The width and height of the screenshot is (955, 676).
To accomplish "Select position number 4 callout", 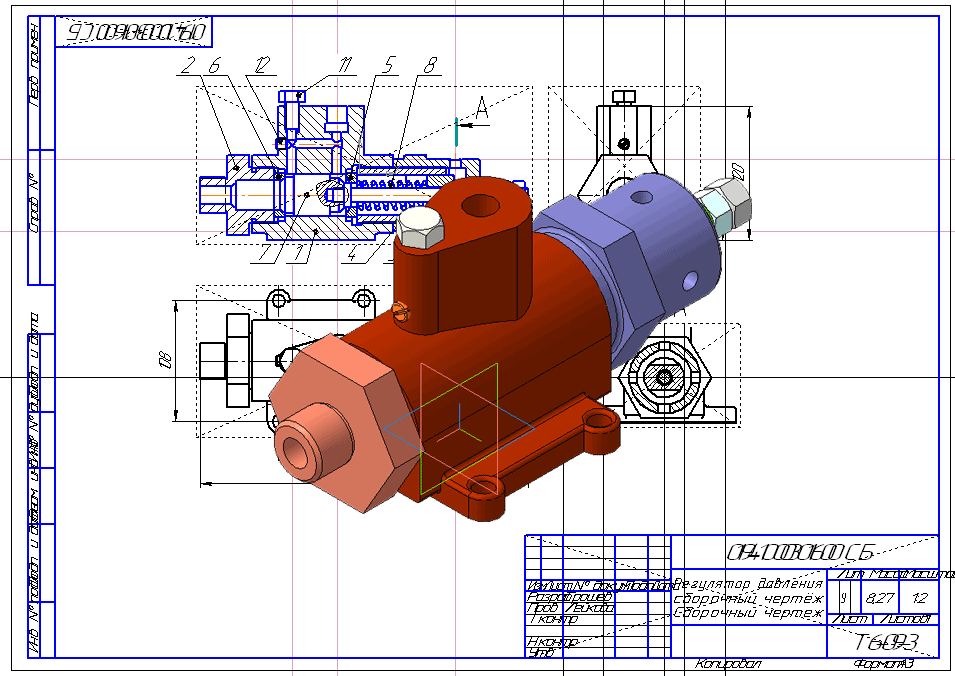I will pos(351,253).
